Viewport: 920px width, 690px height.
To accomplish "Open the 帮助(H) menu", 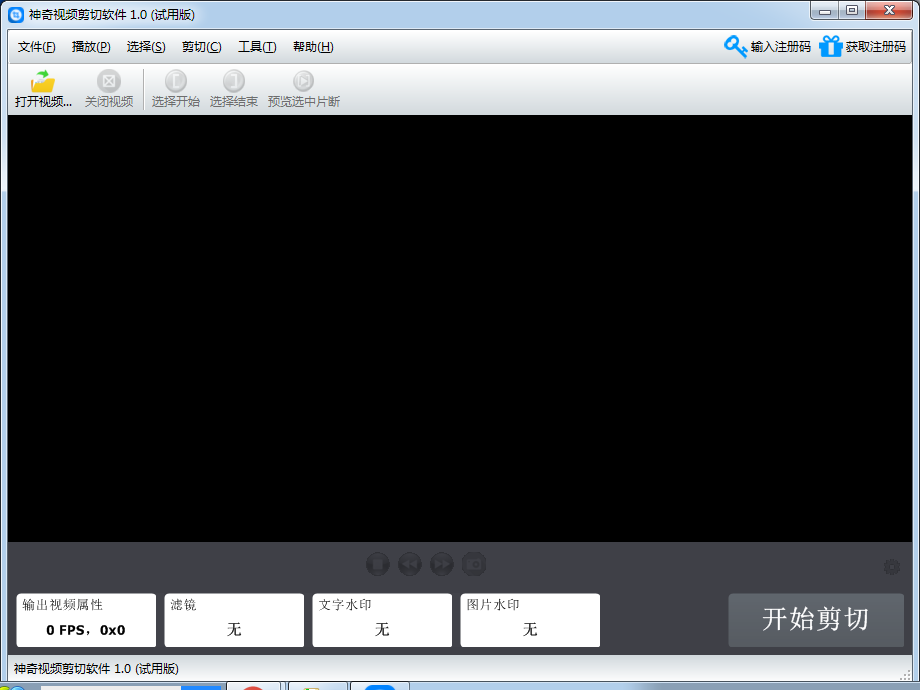I will point(313,47).
